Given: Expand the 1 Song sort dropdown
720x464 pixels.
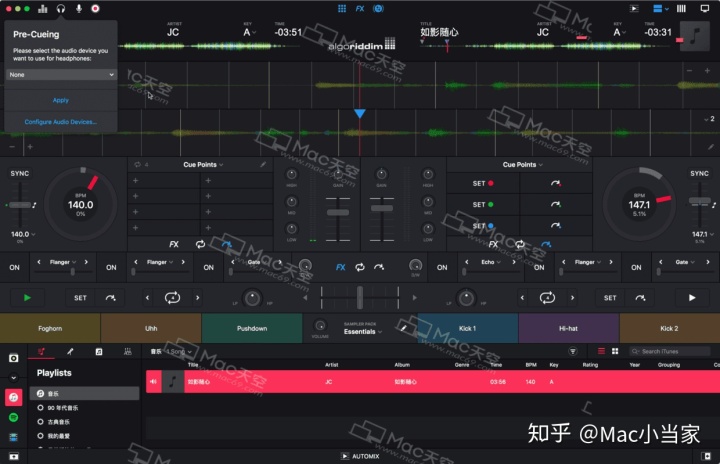Looking at the screenshot, I should tap(179, 351).
